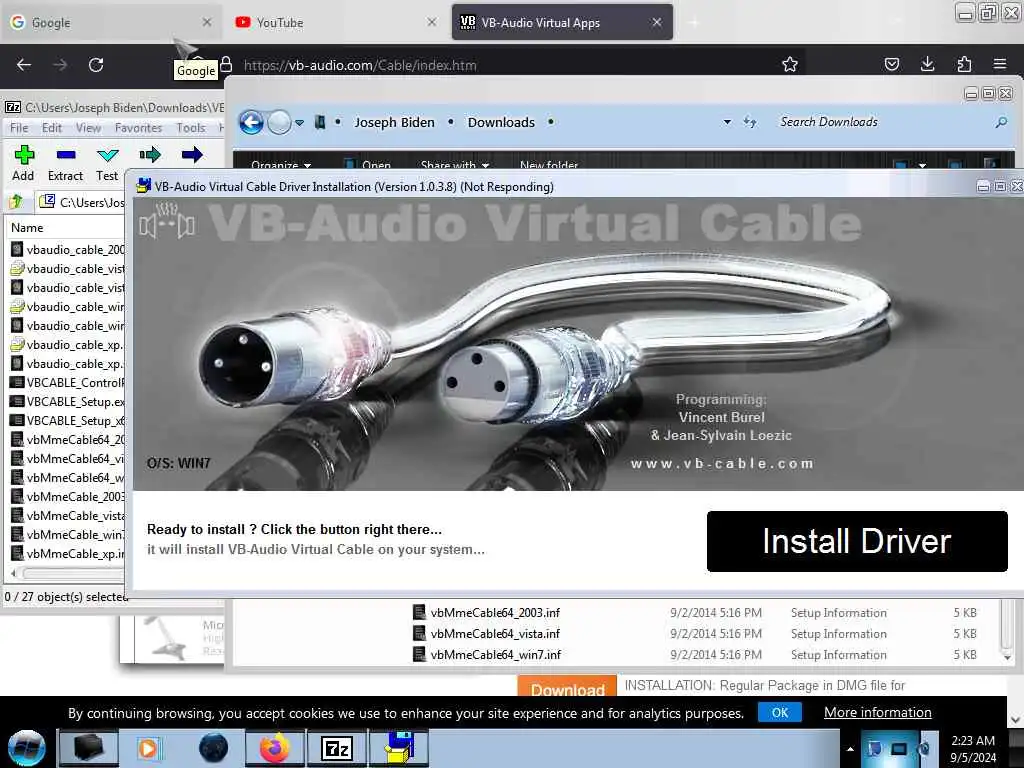The image size is (1024, 768).
Task: Click the taskbar clock showing 2:23 AM
Action: click(973, 749)
